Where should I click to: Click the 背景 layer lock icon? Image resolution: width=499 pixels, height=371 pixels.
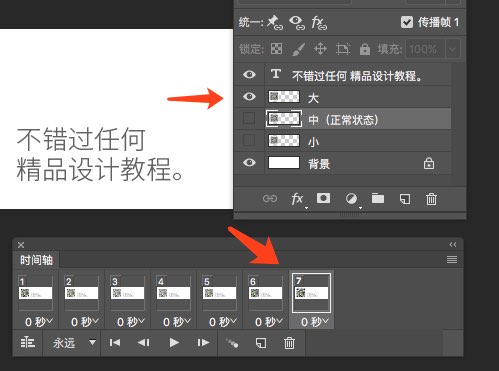[429, 163]
